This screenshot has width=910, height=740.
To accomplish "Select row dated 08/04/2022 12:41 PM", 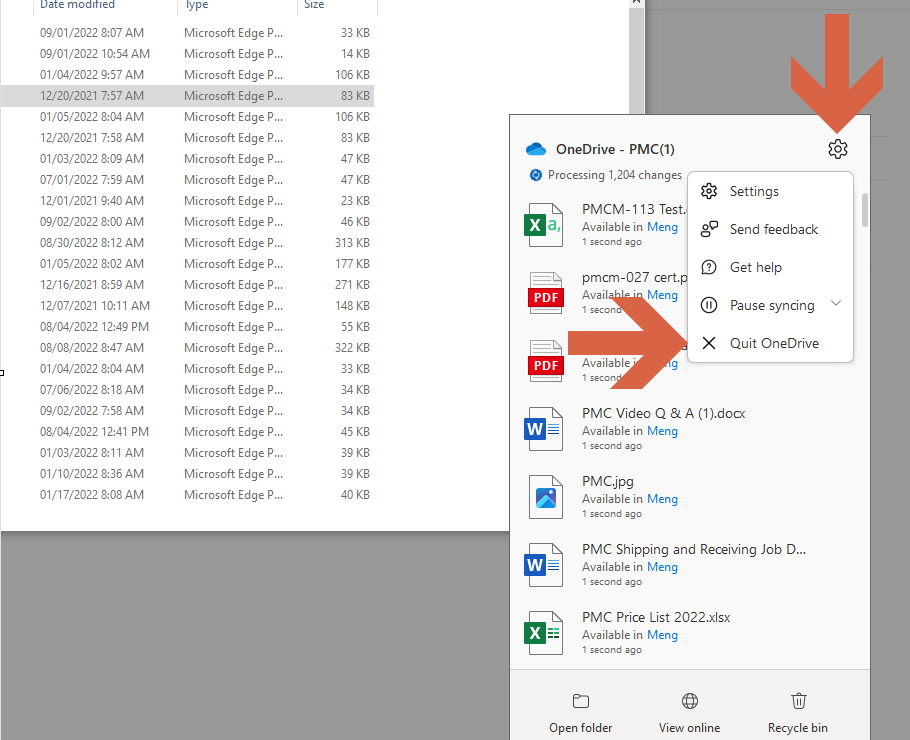I will point(187,432).
